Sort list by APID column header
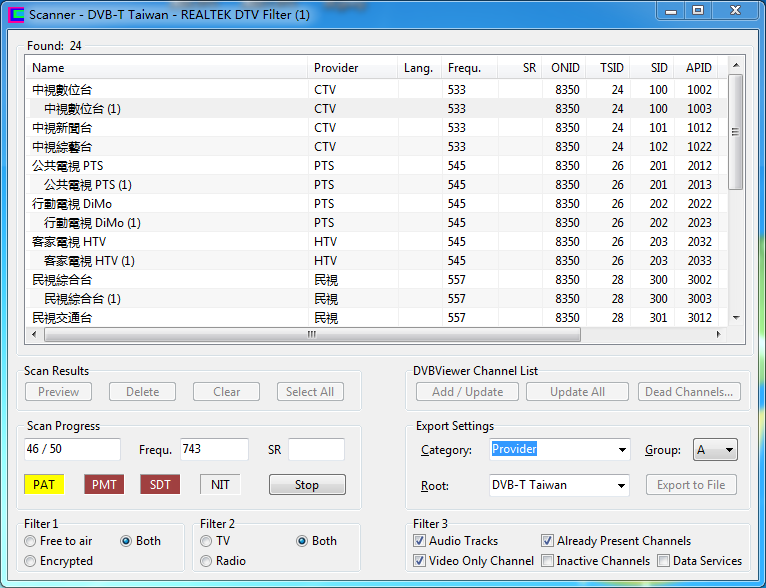The height and width of the screenshot is (588, 766). 696,68
